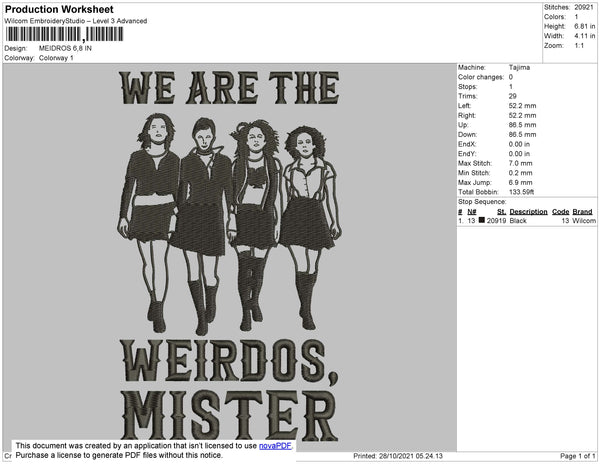
Task: Select the stitch count 20919 in Stop Sequence
Action: click(x=496, y=221)
